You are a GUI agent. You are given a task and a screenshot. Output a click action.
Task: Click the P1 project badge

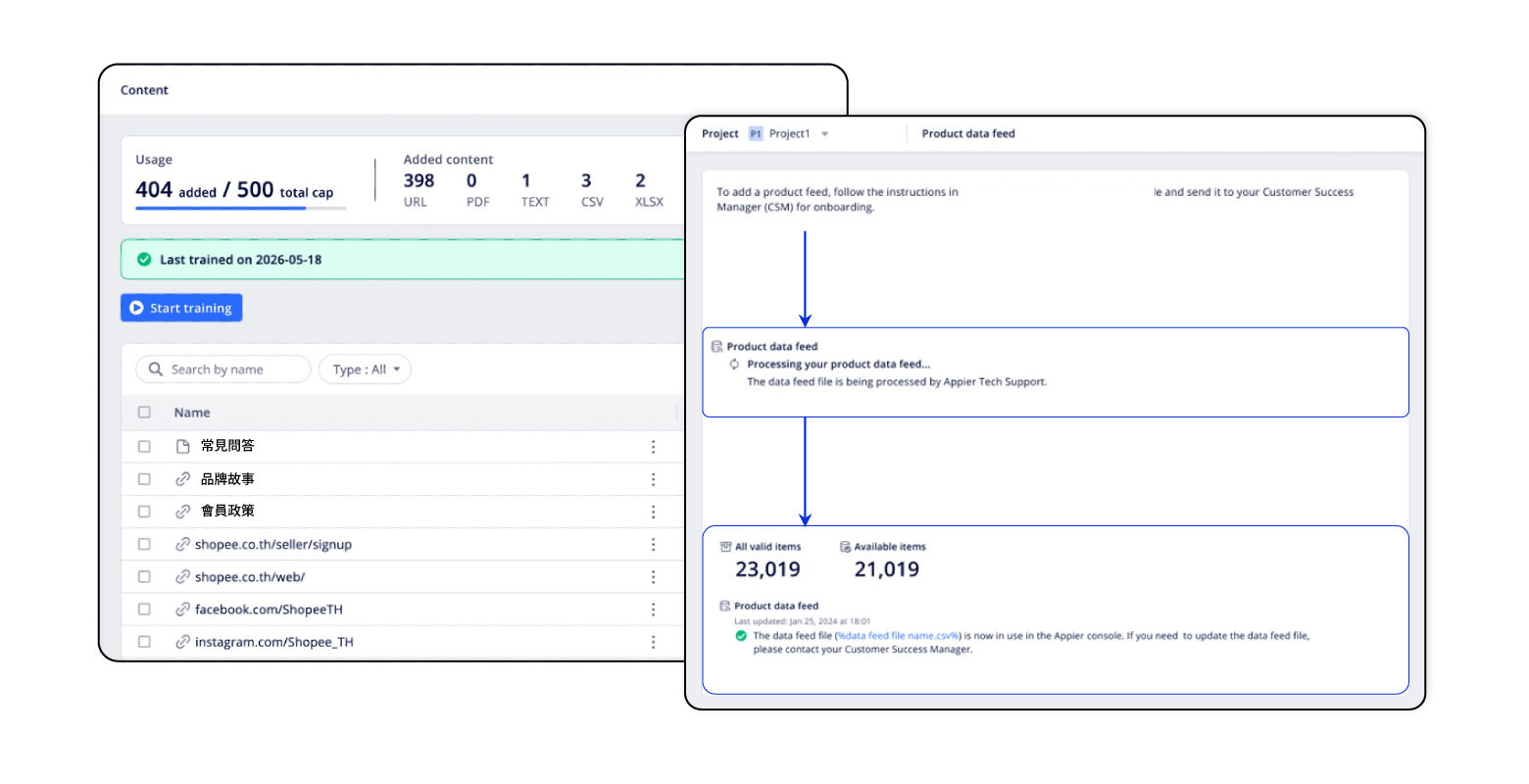pyautogui.click(x=756, y=134)
